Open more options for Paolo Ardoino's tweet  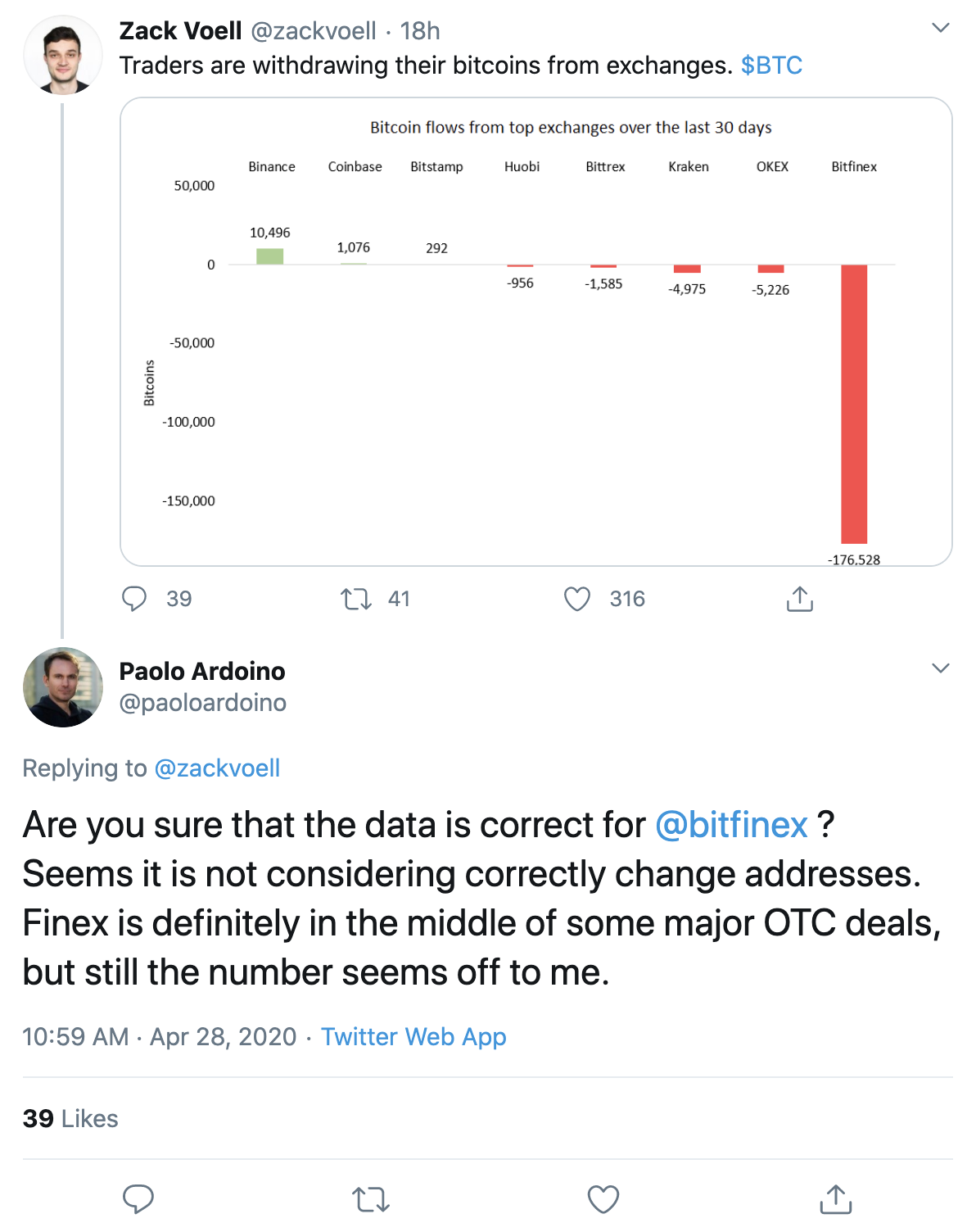point(941,668)
